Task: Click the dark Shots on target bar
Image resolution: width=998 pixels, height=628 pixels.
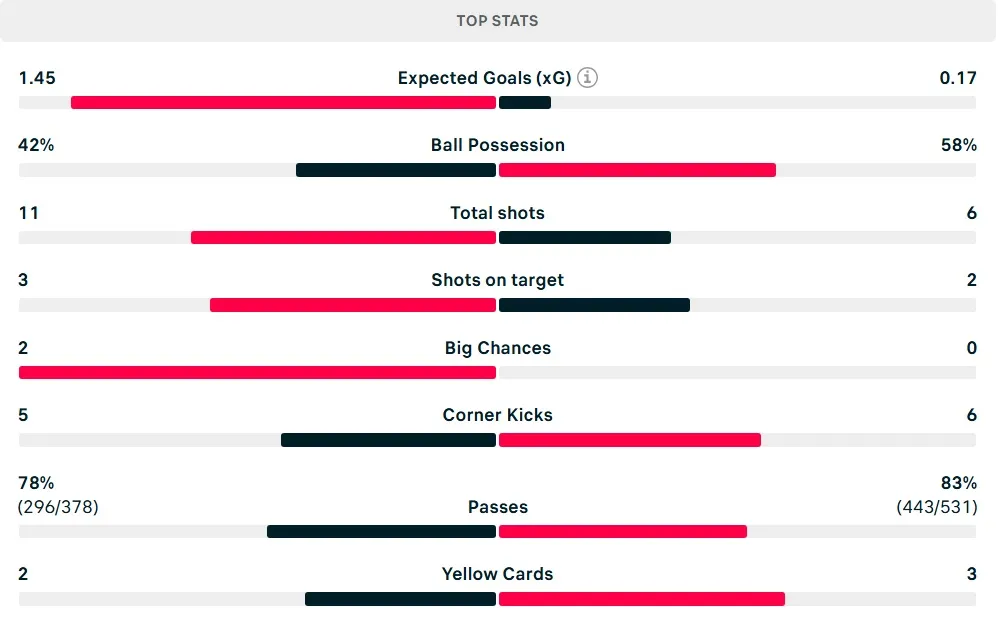Action: pyautogui.click(x=594, y=305)
